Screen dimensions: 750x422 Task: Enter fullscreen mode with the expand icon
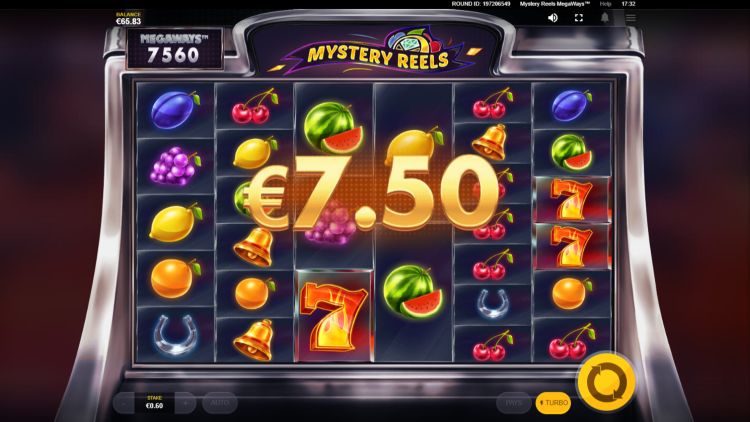pyautogui.click(x=579, y=18)
